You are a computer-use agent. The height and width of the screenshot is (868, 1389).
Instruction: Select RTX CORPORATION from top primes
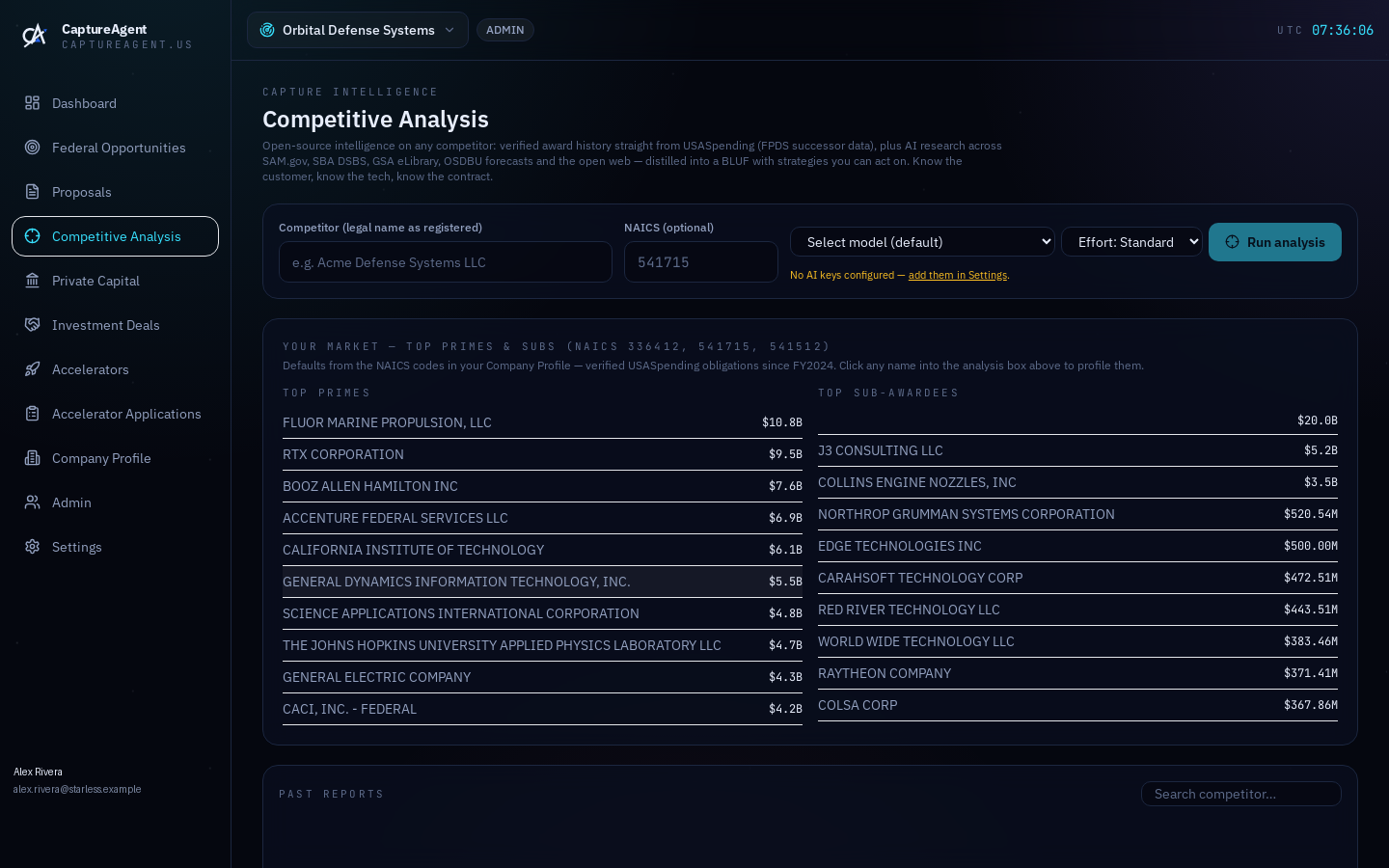pos(542,454)
